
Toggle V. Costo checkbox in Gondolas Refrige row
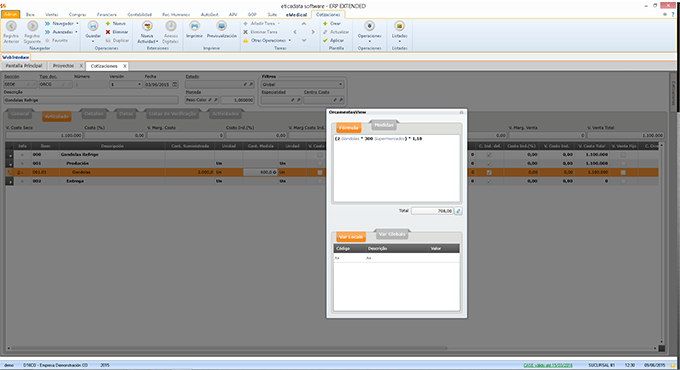pos(320,154)
